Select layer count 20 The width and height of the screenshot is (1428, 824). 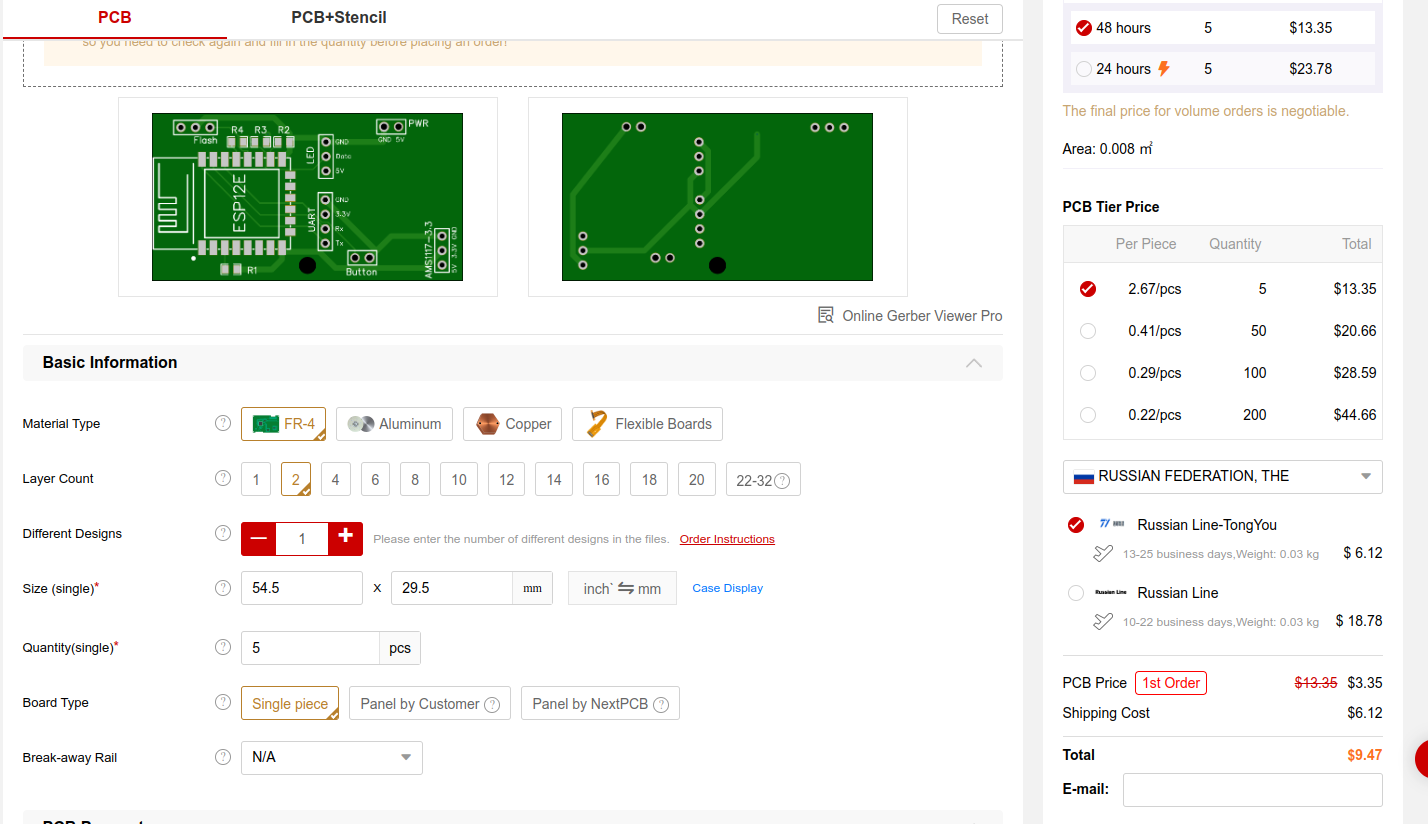click(697, 479)
